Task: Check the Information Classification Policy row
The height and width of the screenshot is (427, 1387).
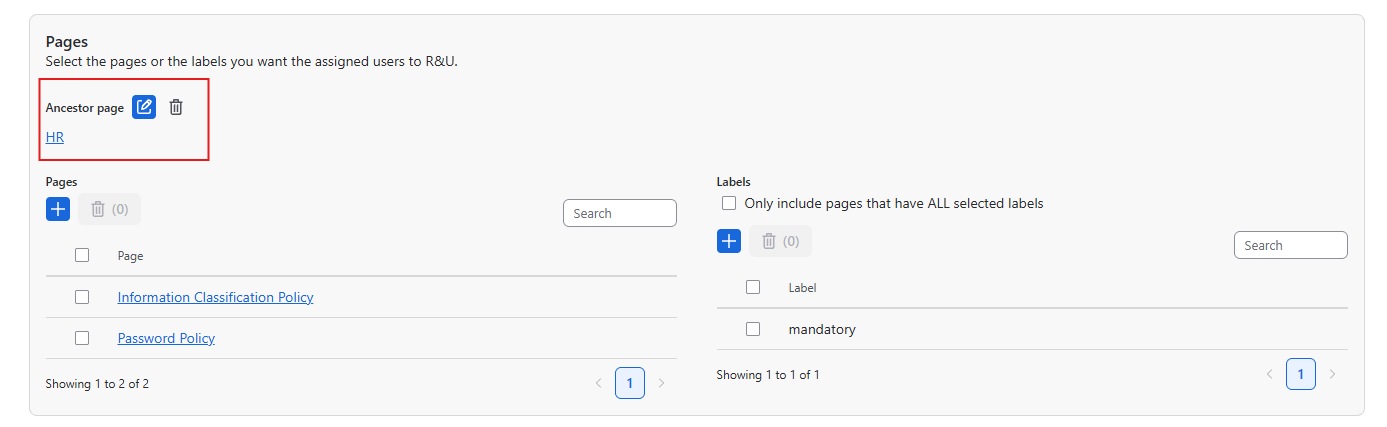Action: tap(82, 297)
